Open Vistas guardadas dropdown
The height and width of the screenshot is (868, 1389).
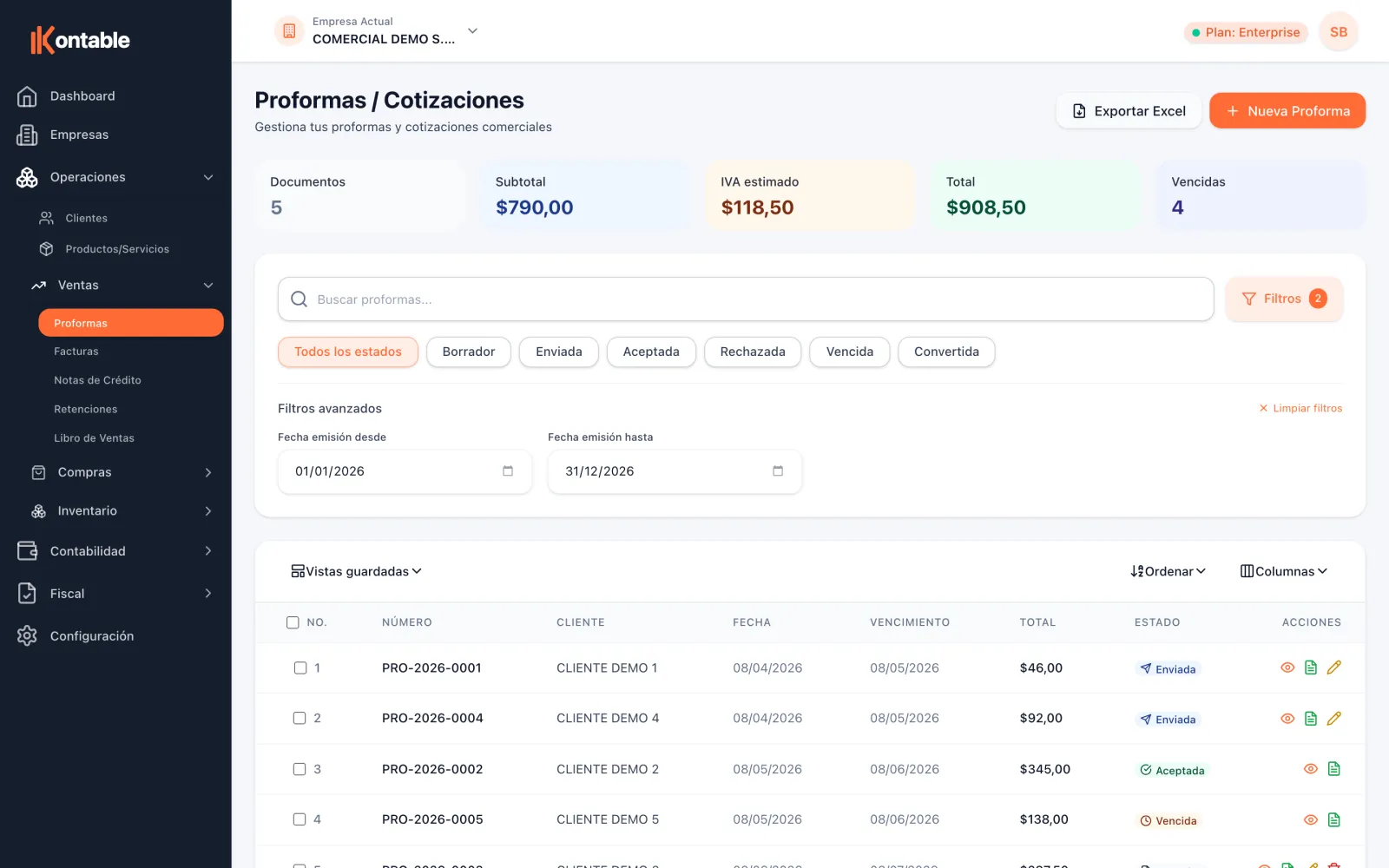click(x=356, y=571)
